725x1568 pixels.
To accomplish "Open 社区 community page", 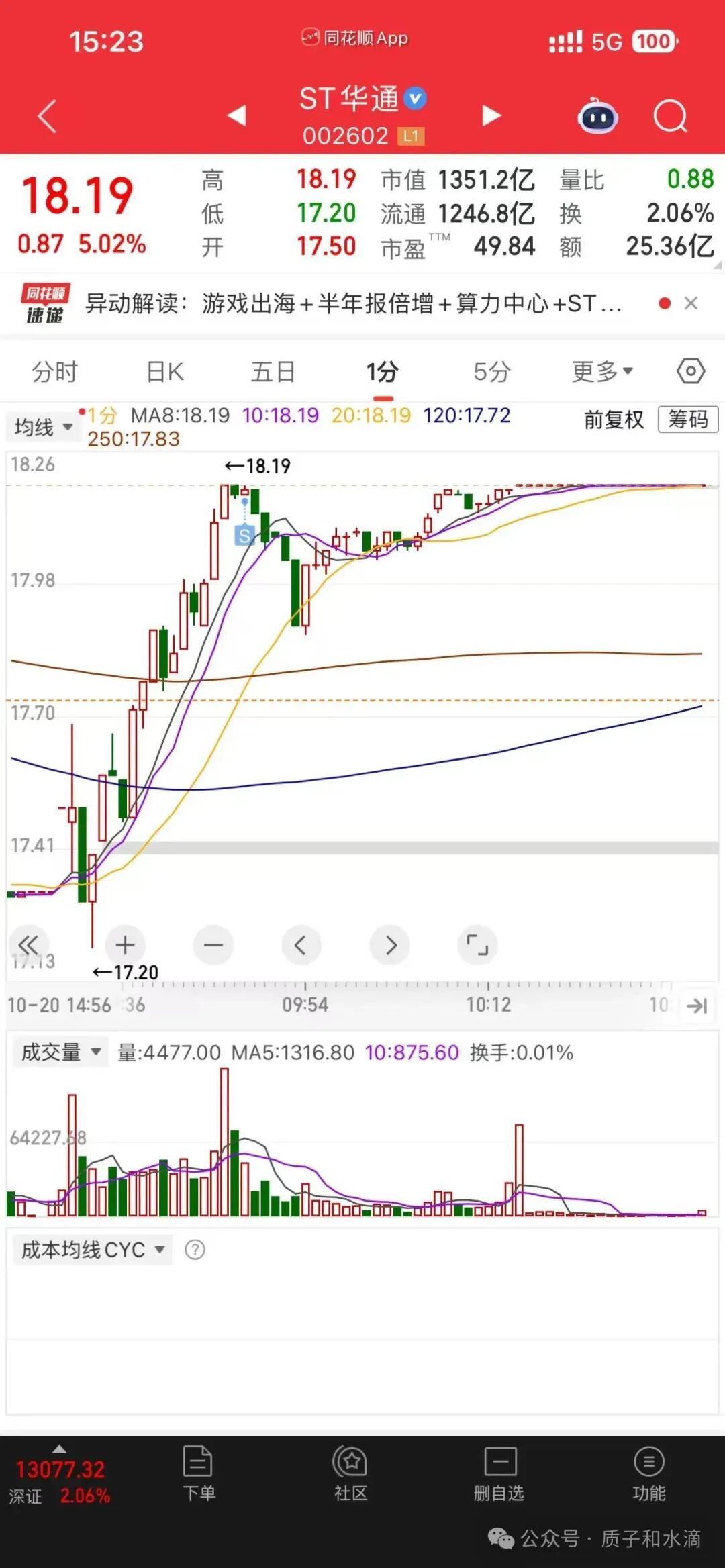I will tap(350, 1473).
